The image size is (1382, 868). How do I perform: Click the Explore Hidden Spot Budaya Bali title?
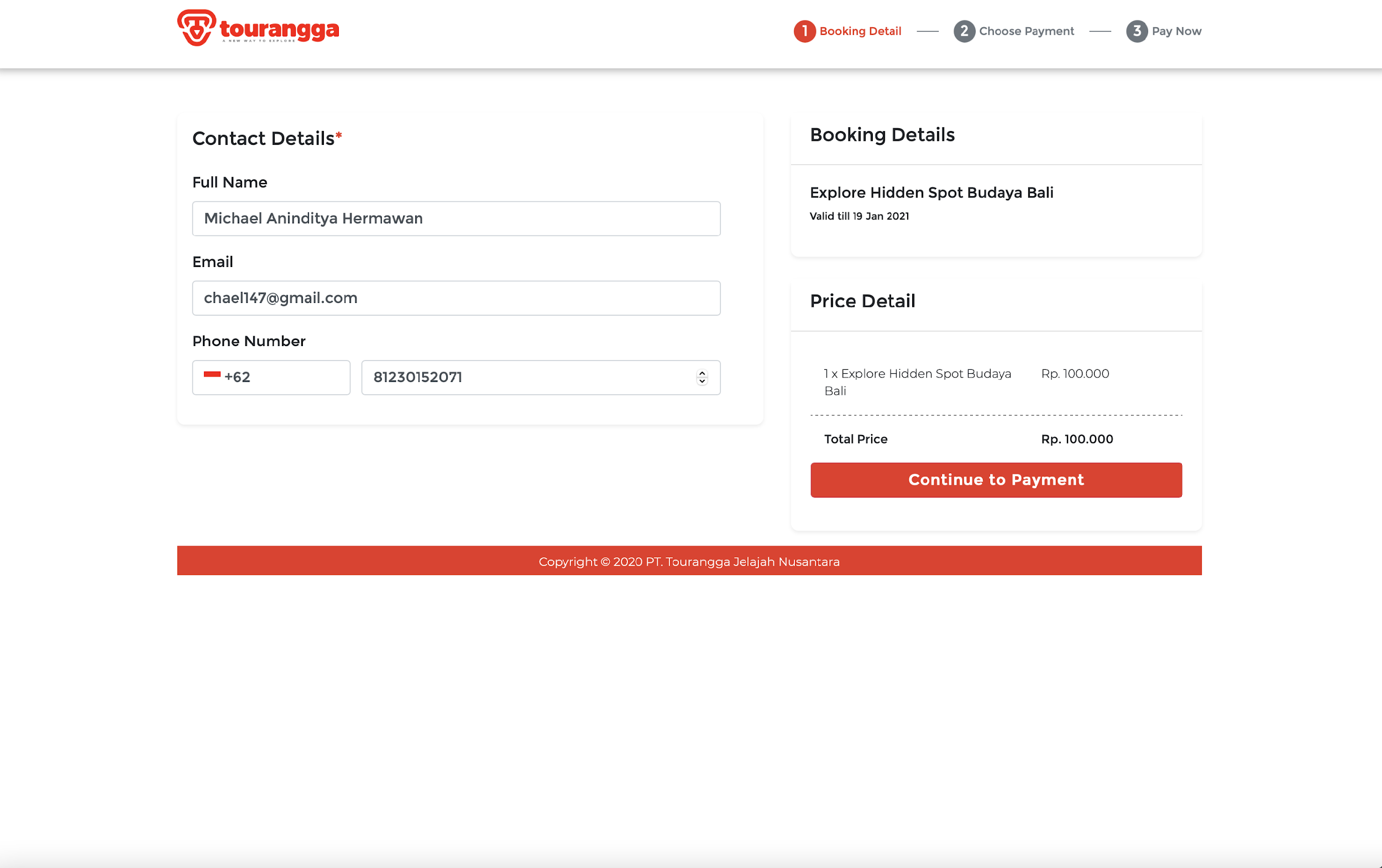click(931, 192)
